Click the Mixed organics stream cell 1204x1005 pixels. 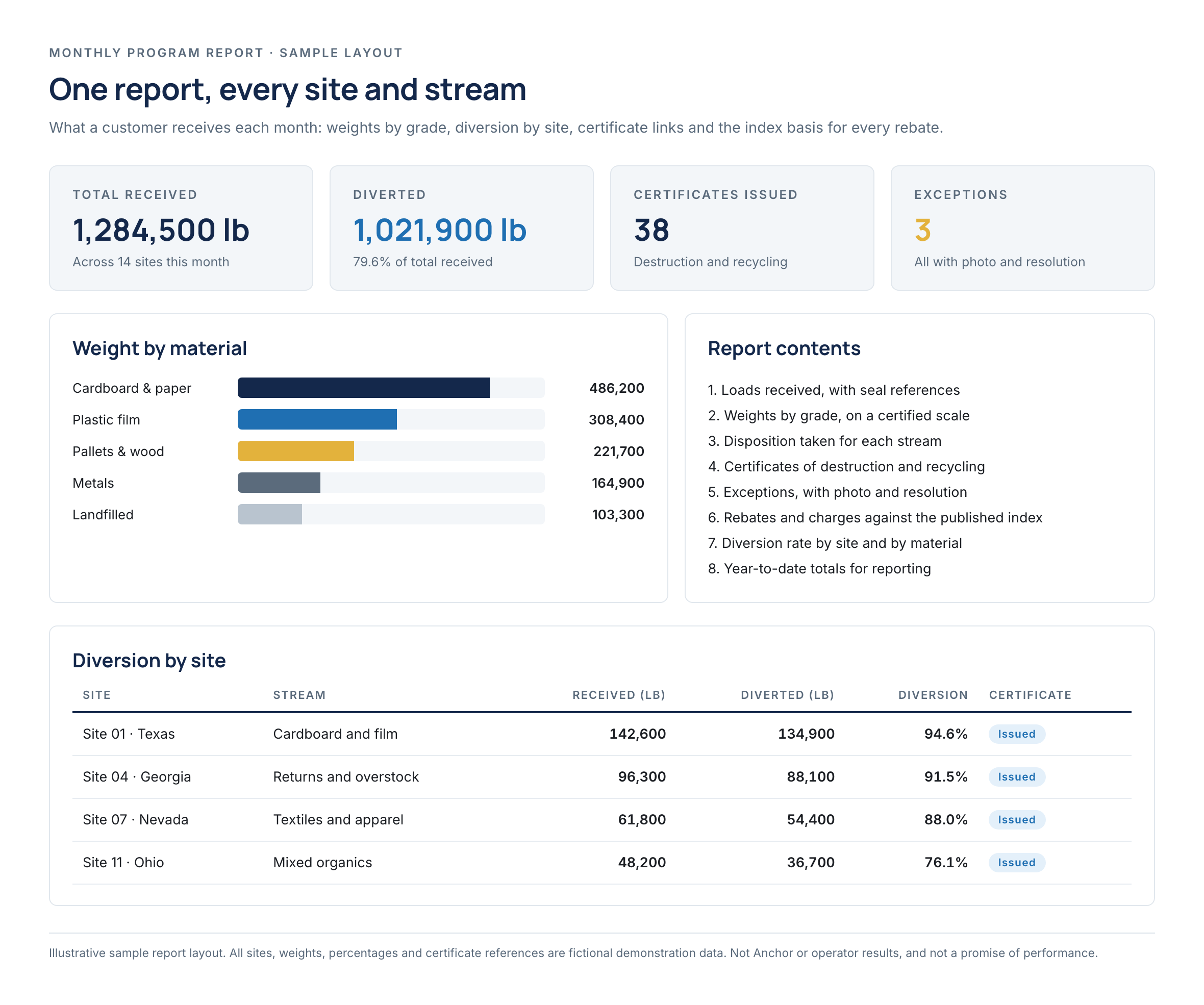(x=322, y=863)
